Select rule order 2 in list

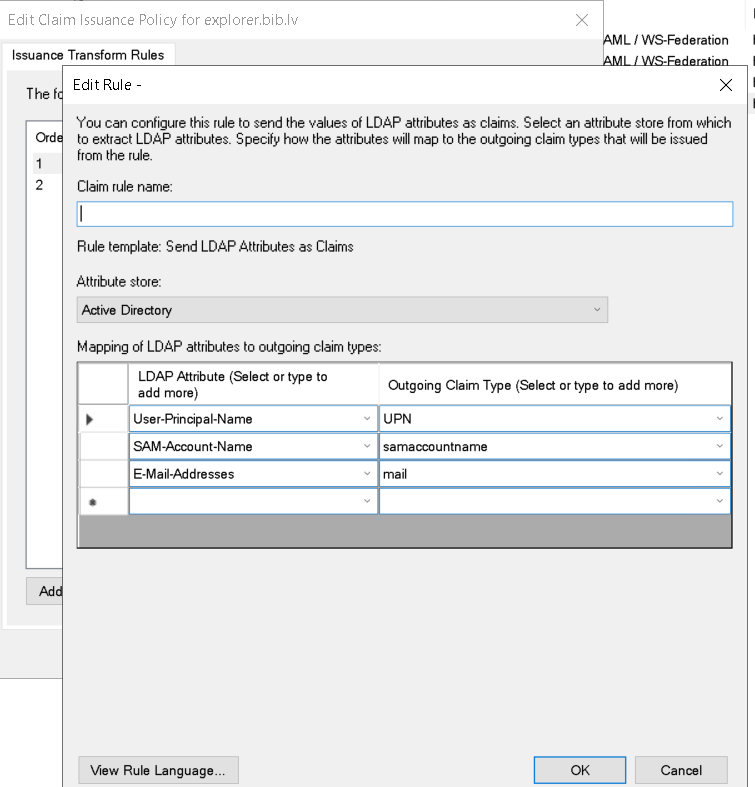(x=40, y=185)
